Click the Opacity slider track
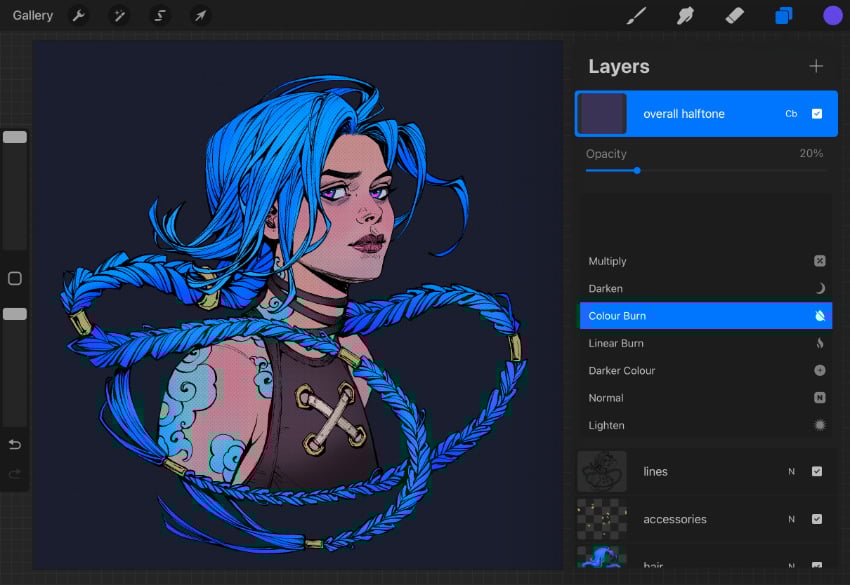 point(706,170)
